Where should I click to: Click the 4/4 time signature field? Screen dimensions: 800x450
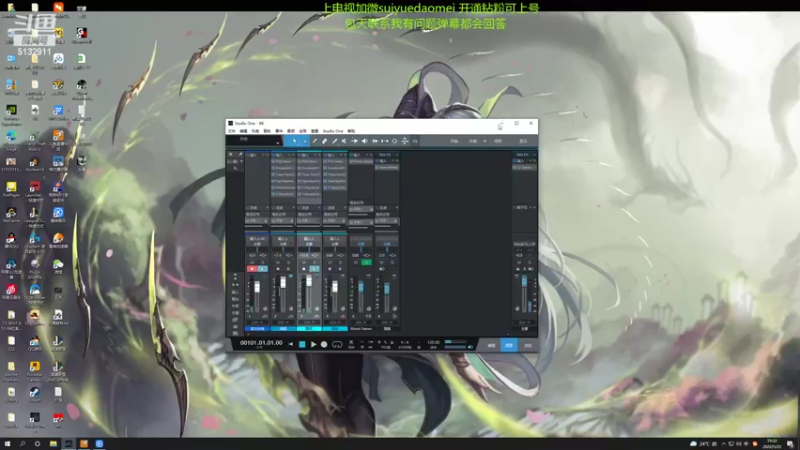[405, 342]
